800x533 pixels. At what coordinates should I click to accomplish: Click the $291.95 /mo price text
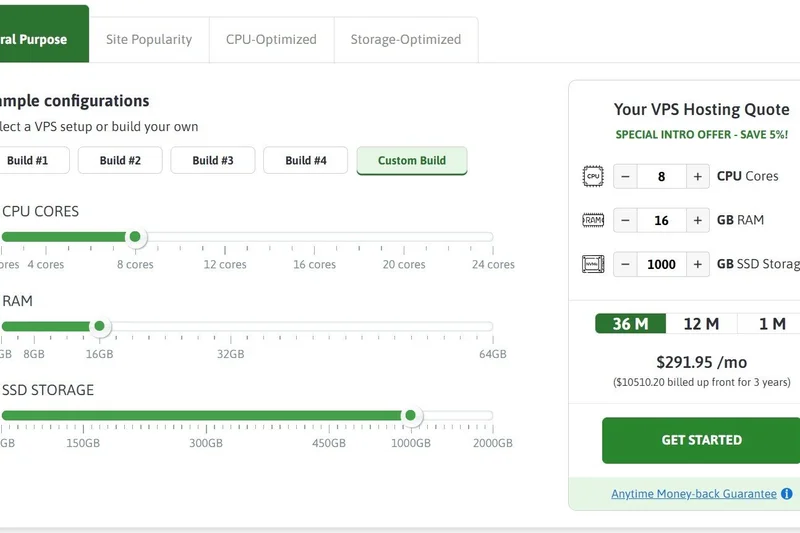[702, 362]
